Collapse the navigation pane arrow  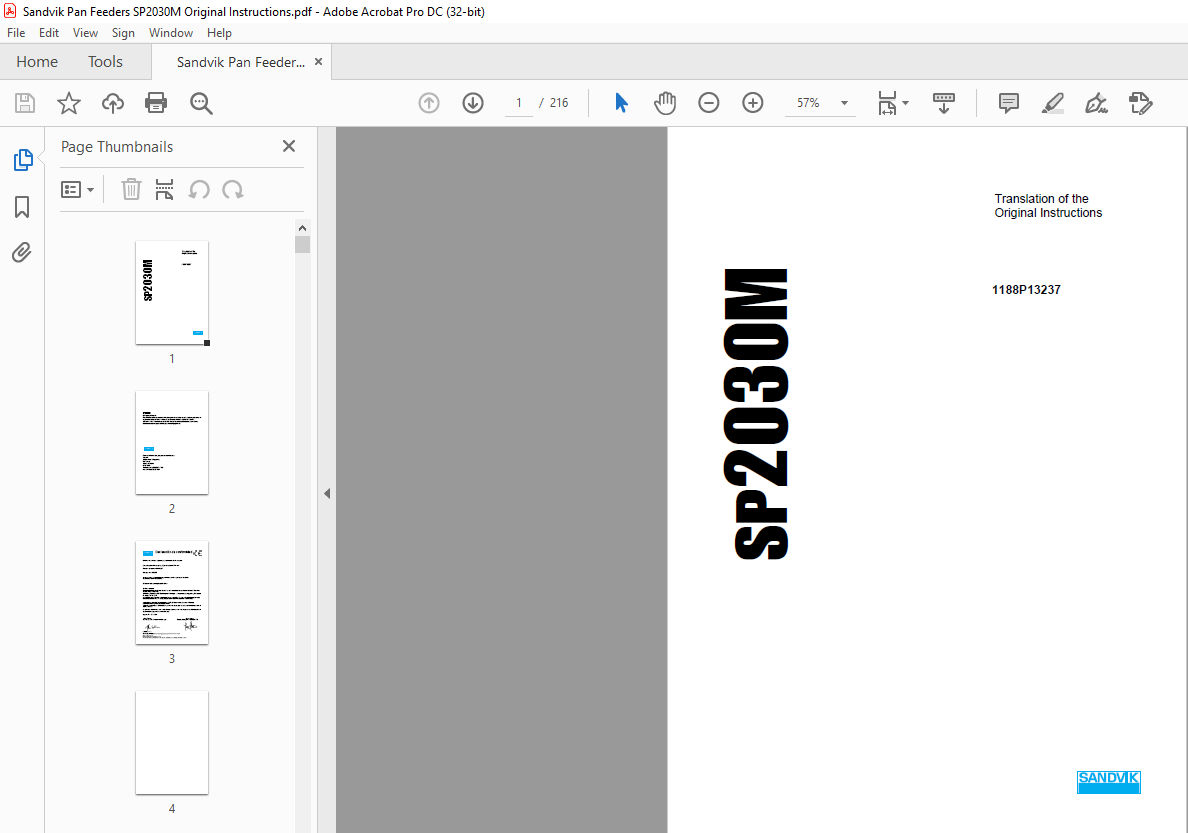point(327,493)
